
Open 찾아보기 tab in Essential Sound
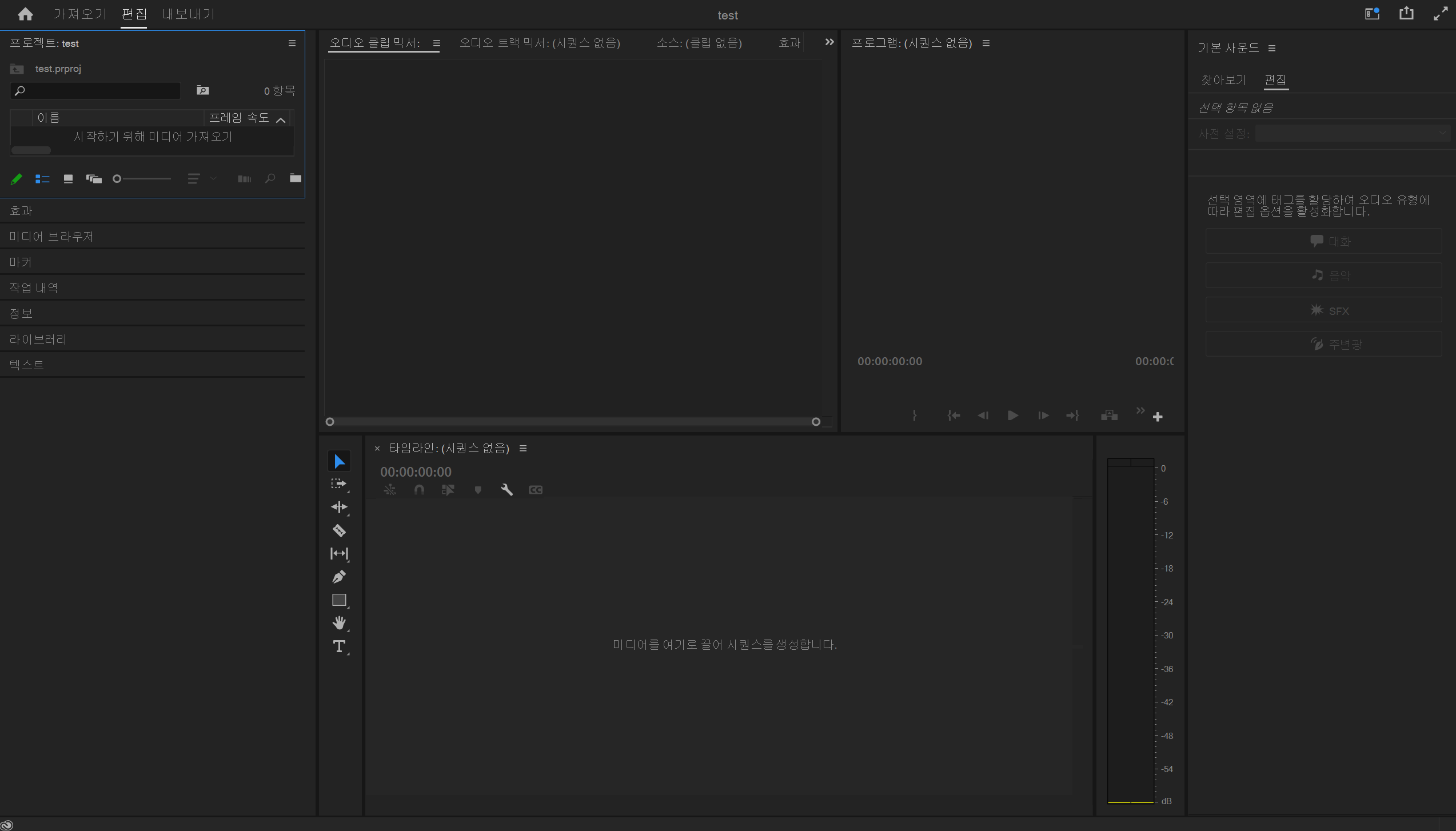pyautogui.click(x=1223, y=80)
